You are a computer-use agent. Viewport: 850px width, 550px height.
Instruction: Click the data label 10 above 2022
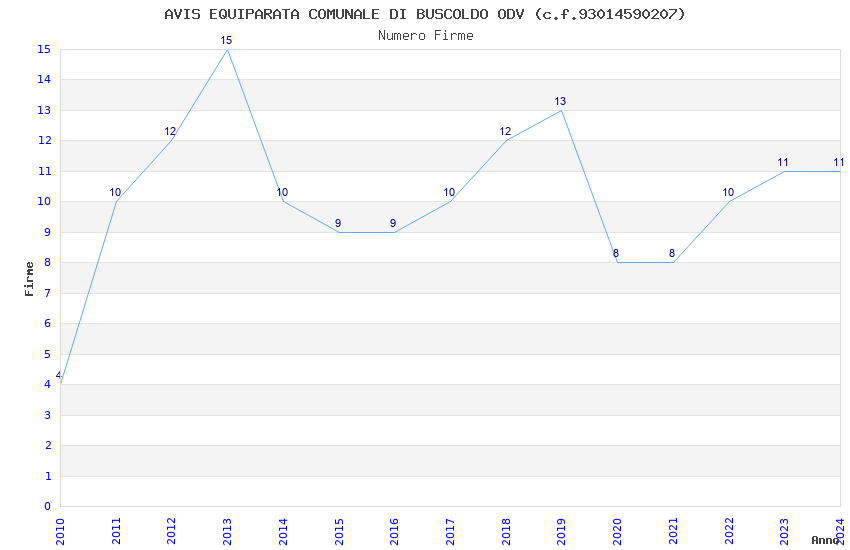728,192
